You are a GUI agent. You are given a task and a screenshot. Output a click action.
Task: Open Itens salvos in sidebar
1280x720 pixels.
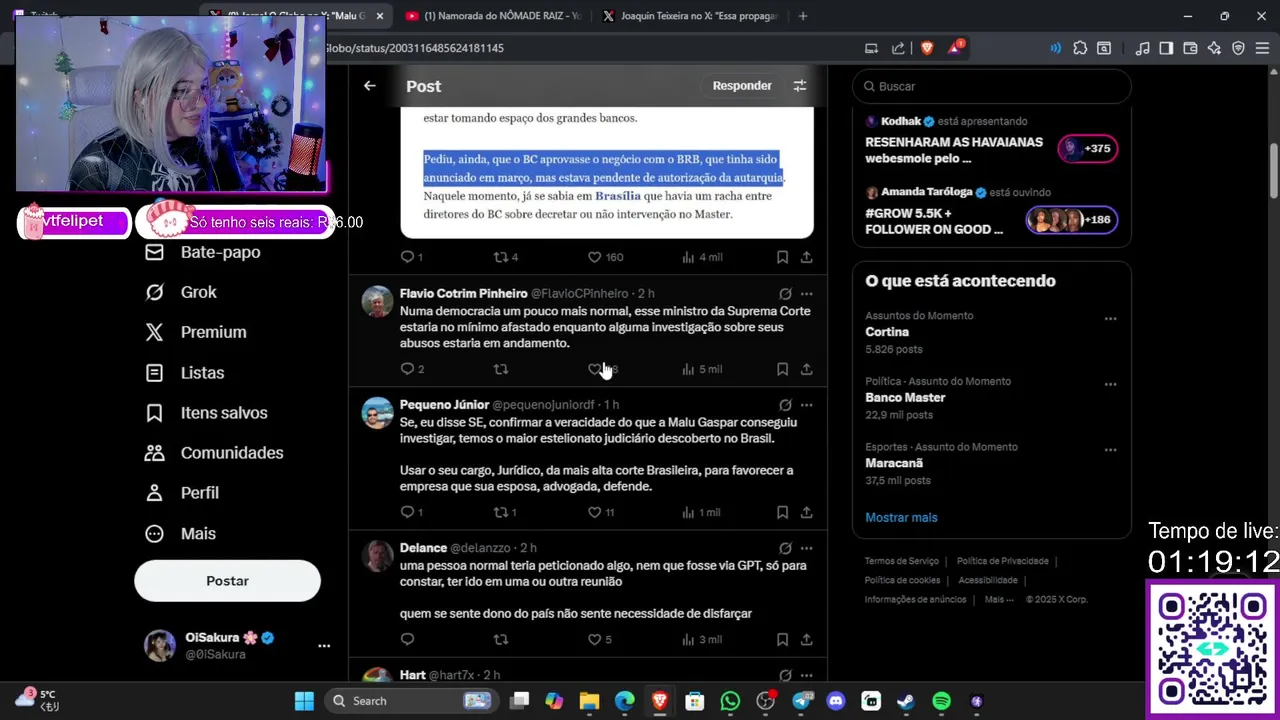tap(207, 412)
